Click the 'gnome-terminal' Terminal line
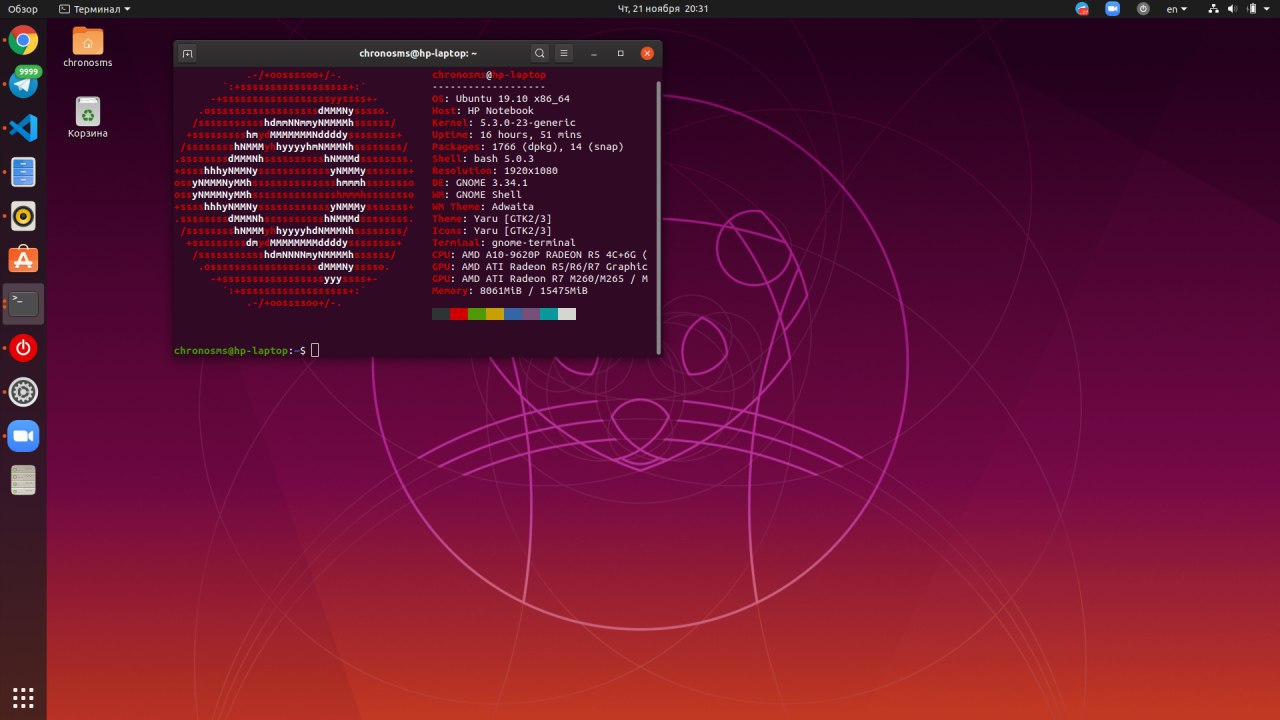 click(504, 243)
